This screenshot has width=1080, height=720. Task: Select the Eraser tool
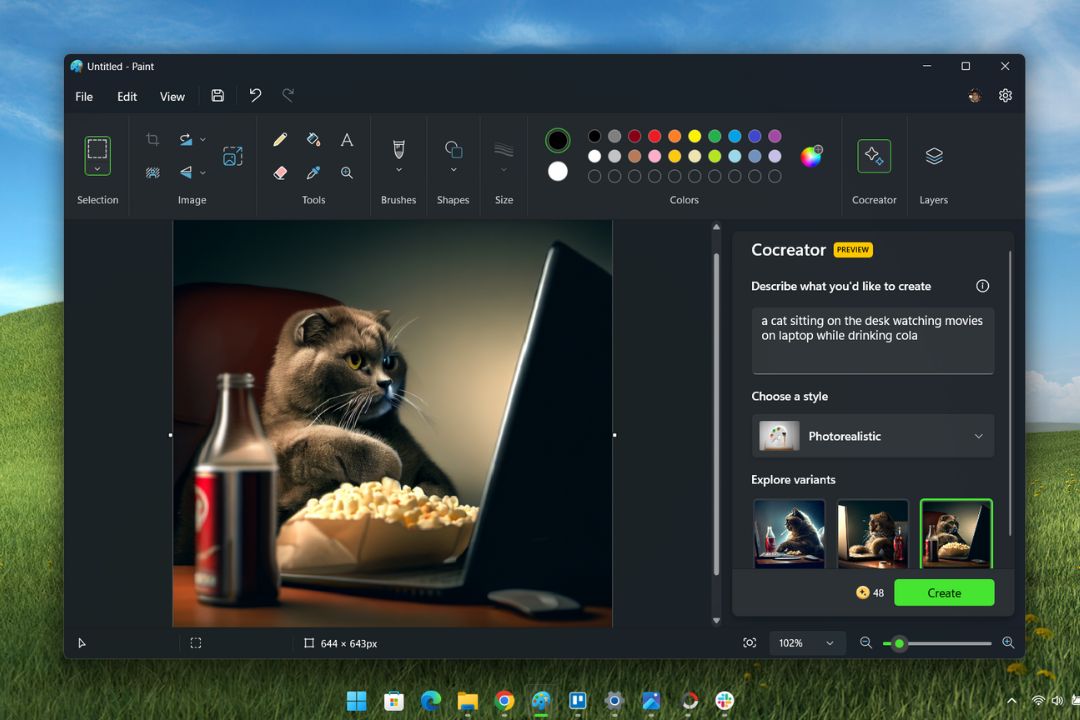pos(281,172)
